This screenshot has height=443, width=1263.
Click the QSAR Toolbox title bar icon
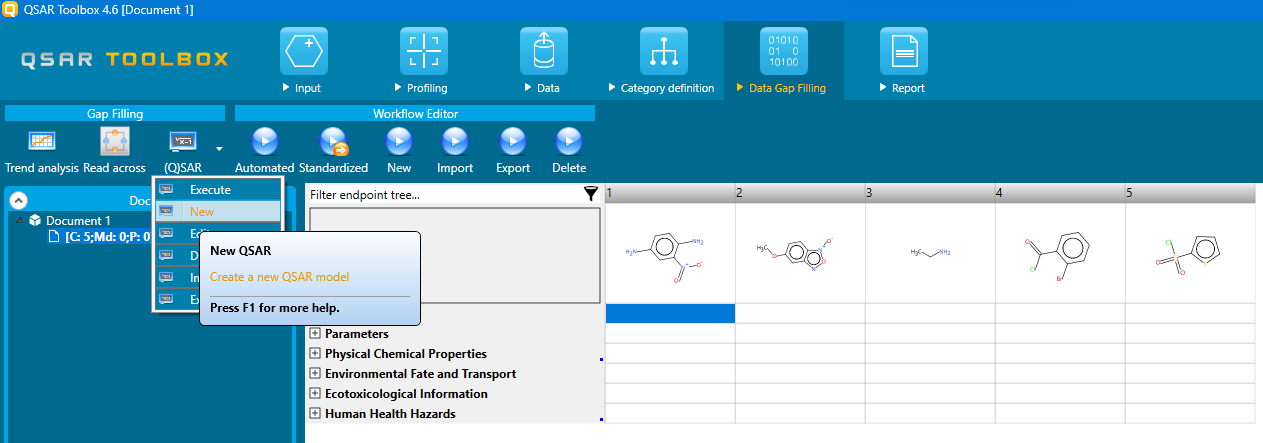[10, 9]
